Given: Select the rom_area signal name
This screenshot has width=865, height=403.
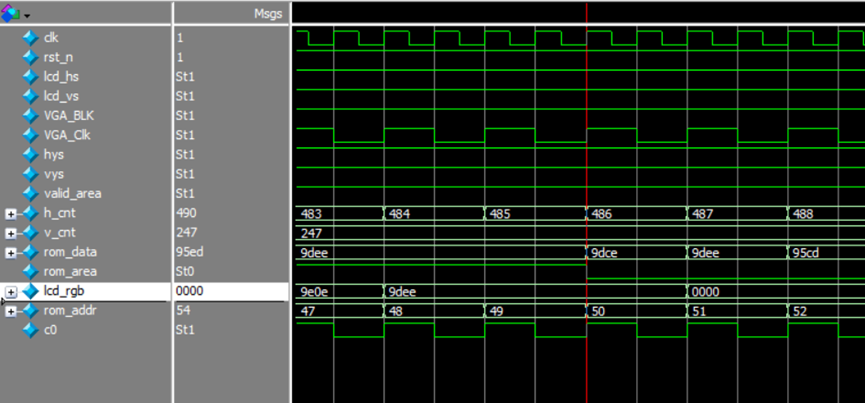Looking at the screenshot, I should click(x=70, y=272).
